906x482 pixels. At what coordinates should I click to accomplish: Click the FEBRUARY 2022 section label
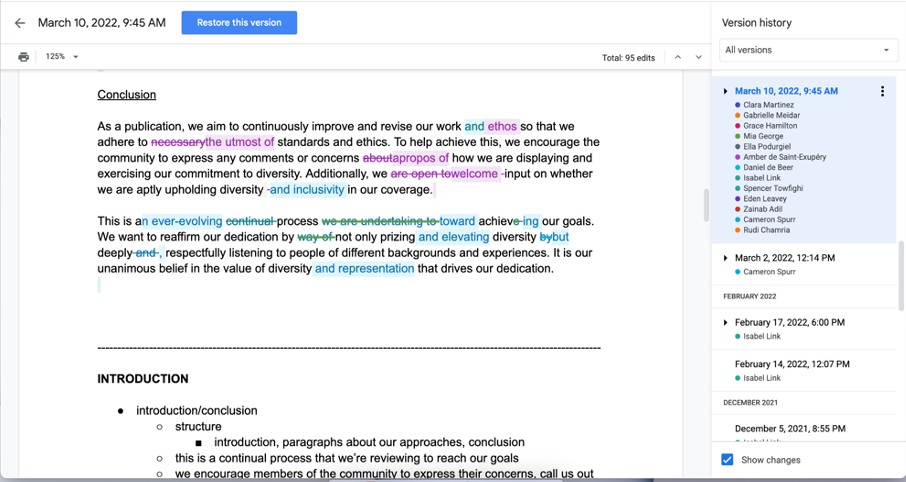tap(749, 296)
